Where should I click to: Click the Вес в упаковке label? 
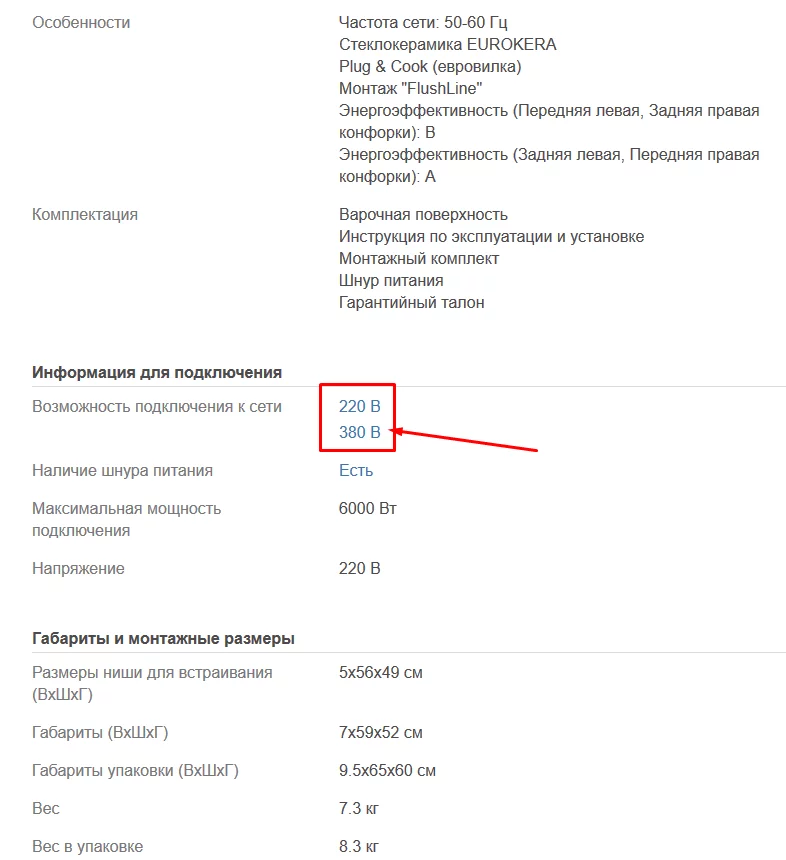pyautogui.click(x=87, y=847)
